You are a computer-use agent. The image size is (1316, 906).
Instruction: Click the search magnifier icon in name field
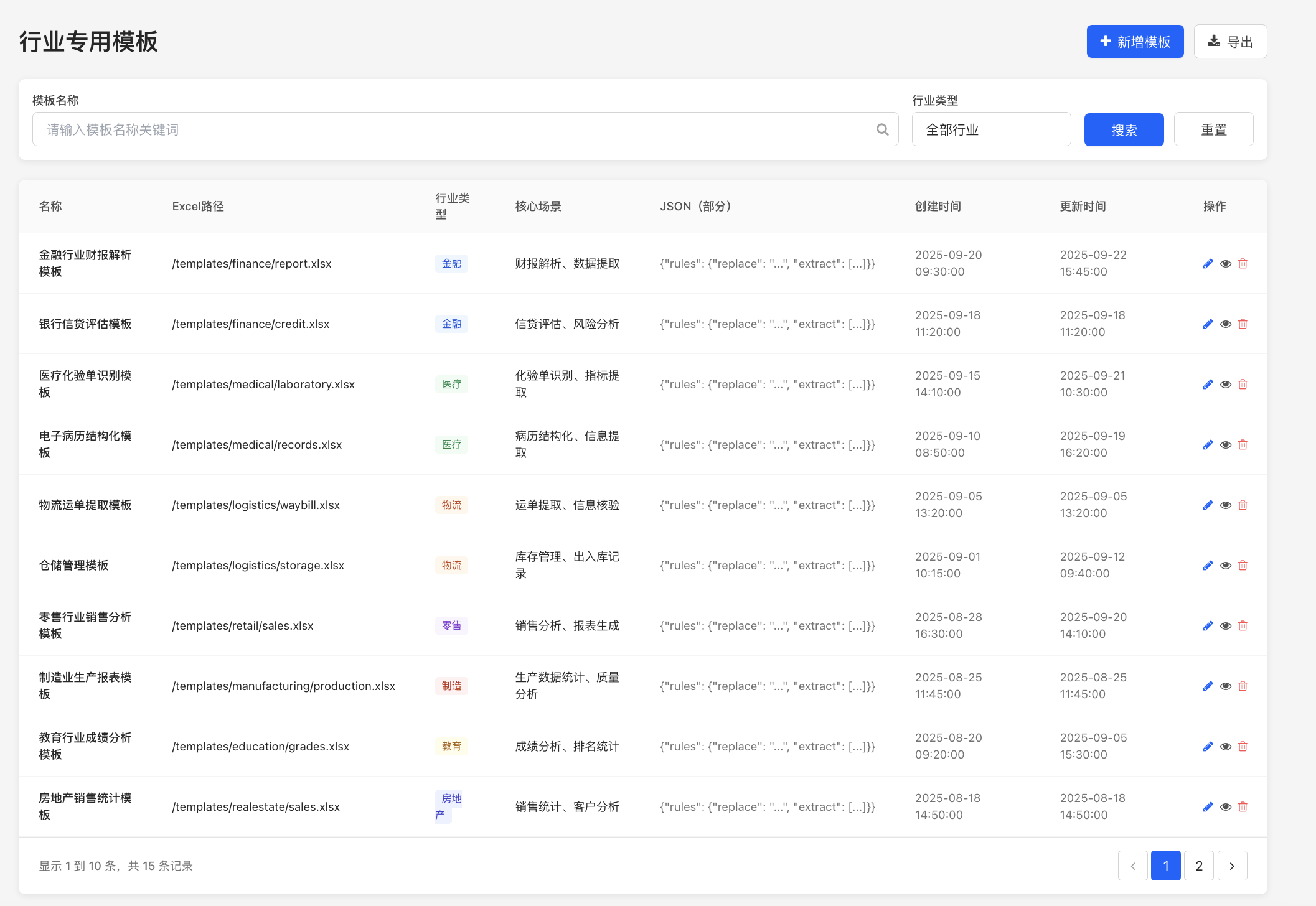882,129
